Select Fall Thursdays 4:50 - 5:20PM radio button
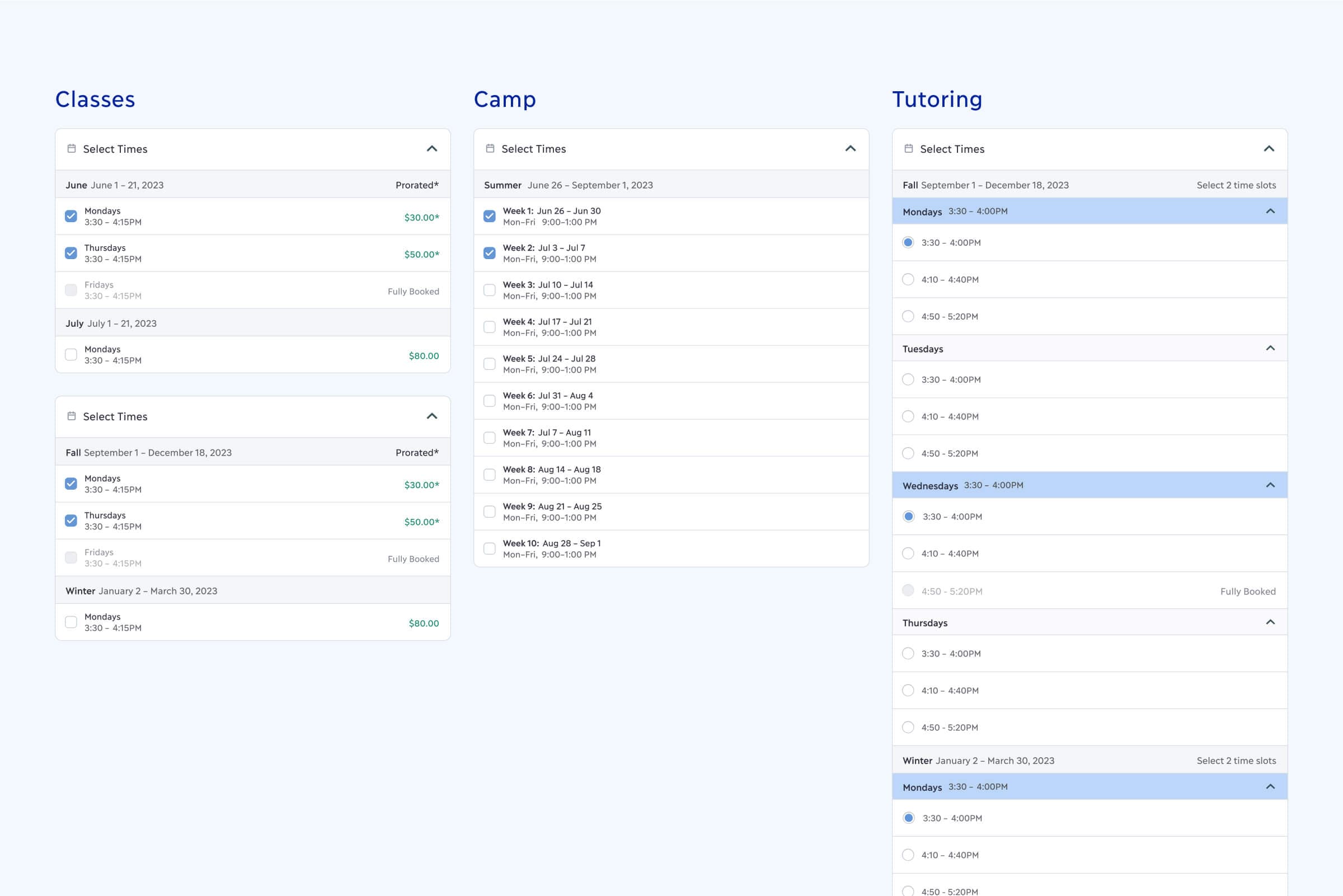The image size is (1343, 896). pos(908,728)
